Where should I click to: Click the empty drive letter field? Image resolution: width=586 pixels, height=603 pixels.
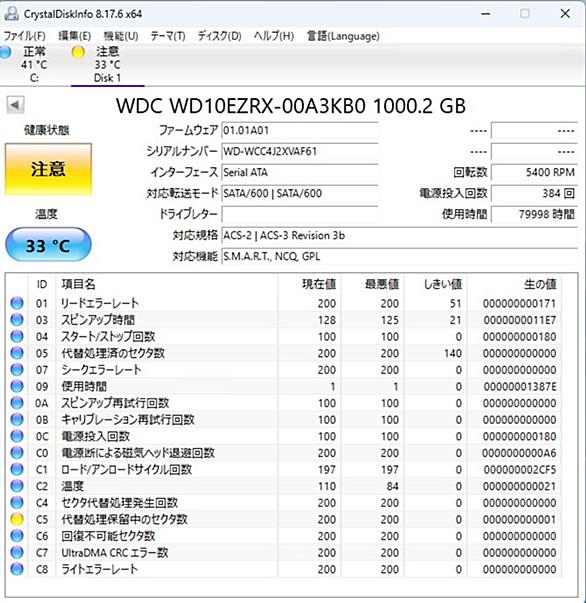300,214
